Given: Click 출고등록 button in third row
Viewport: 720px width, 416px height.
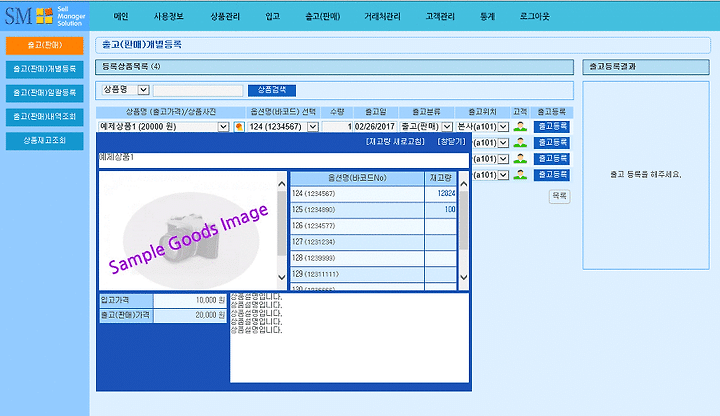Looking at the screenshot, I should click(x=551, y=159).
